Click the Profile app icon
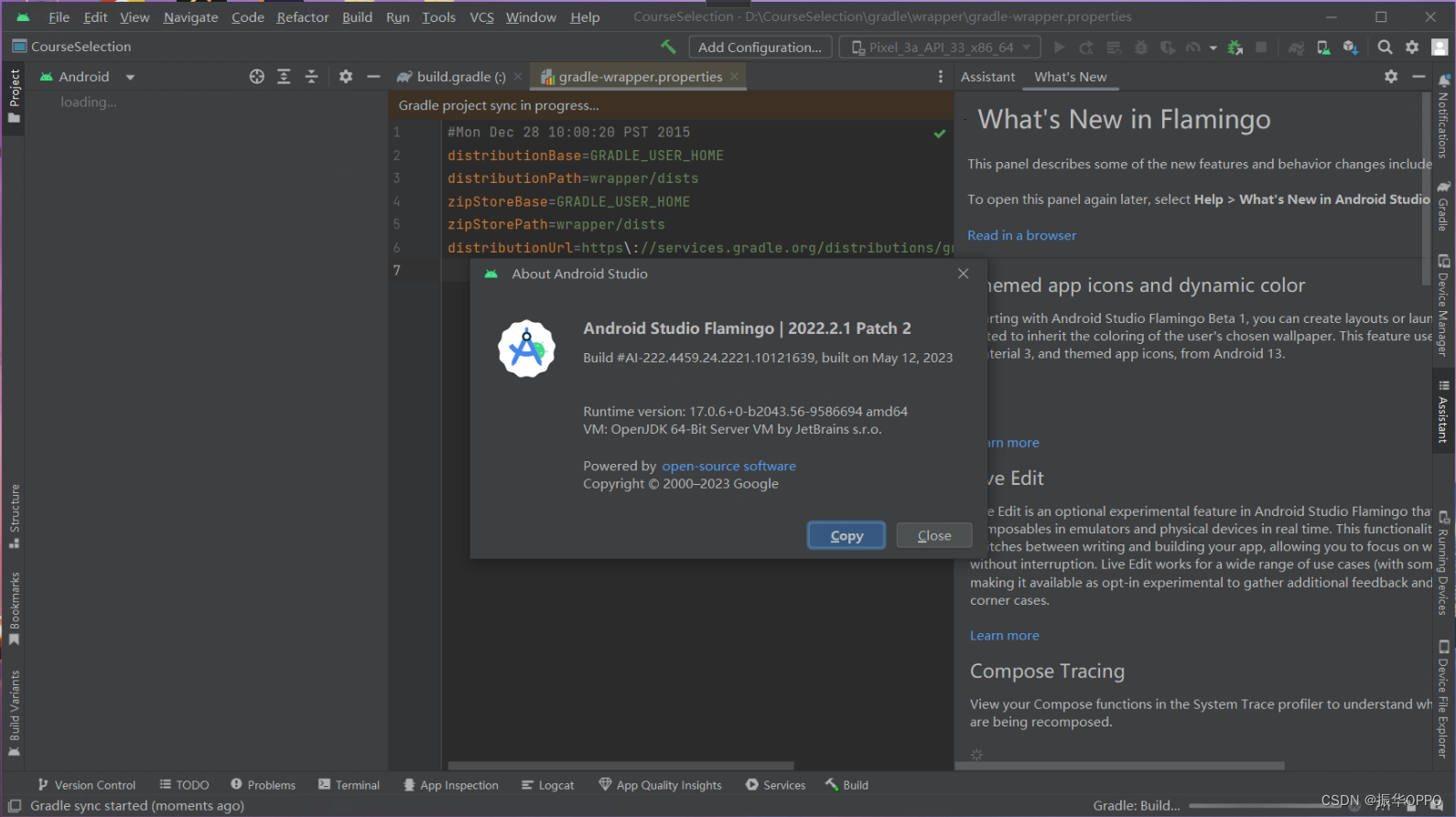This screenshot has width=1456, height=817. (1193, 48)
